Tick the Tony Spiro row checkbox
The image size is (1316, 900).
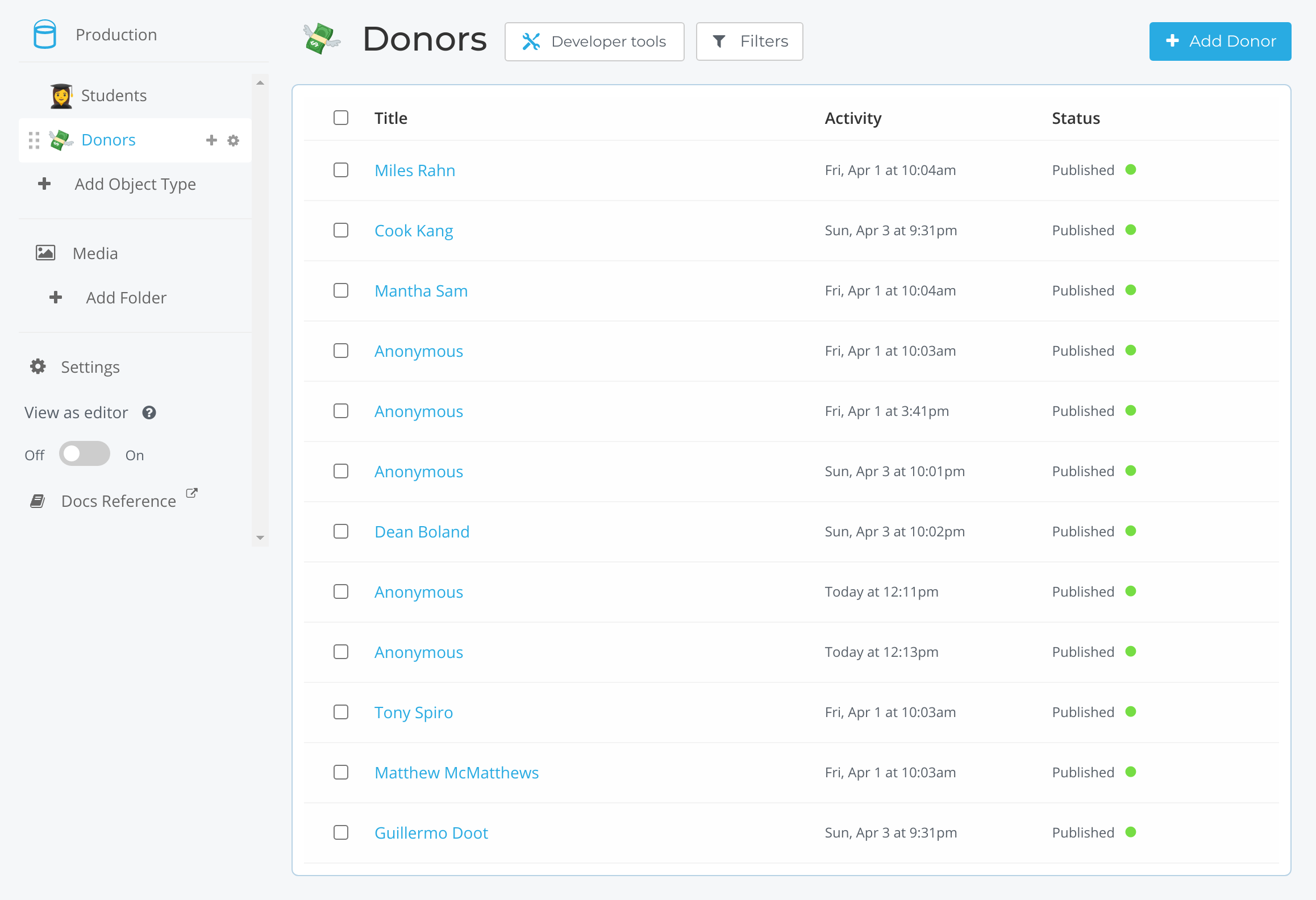coord(341,712)
